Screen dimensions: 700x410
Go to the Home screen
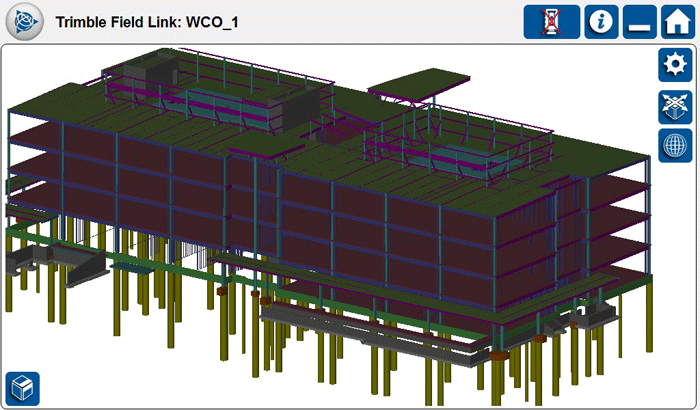point(675,22)
